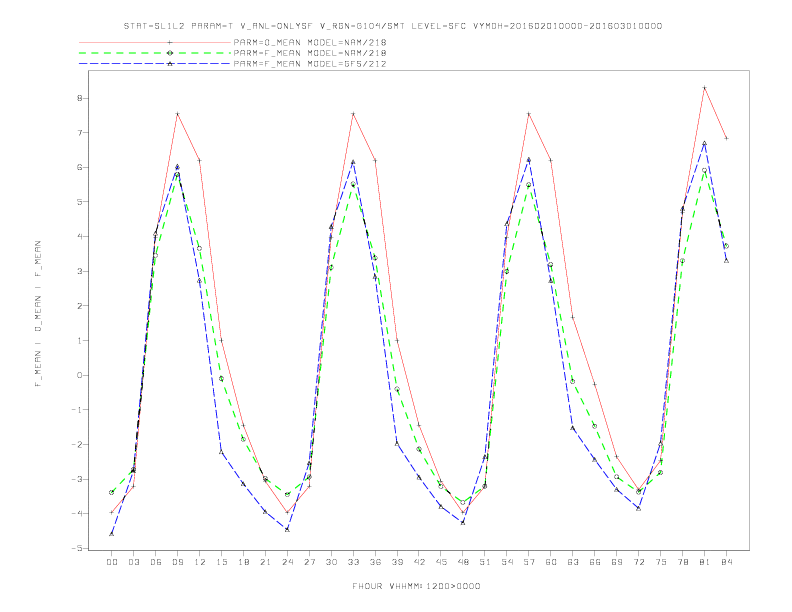Screen dimensions: 792x612
Task: Click x-axis tick label 69
Action: point(617,562)
